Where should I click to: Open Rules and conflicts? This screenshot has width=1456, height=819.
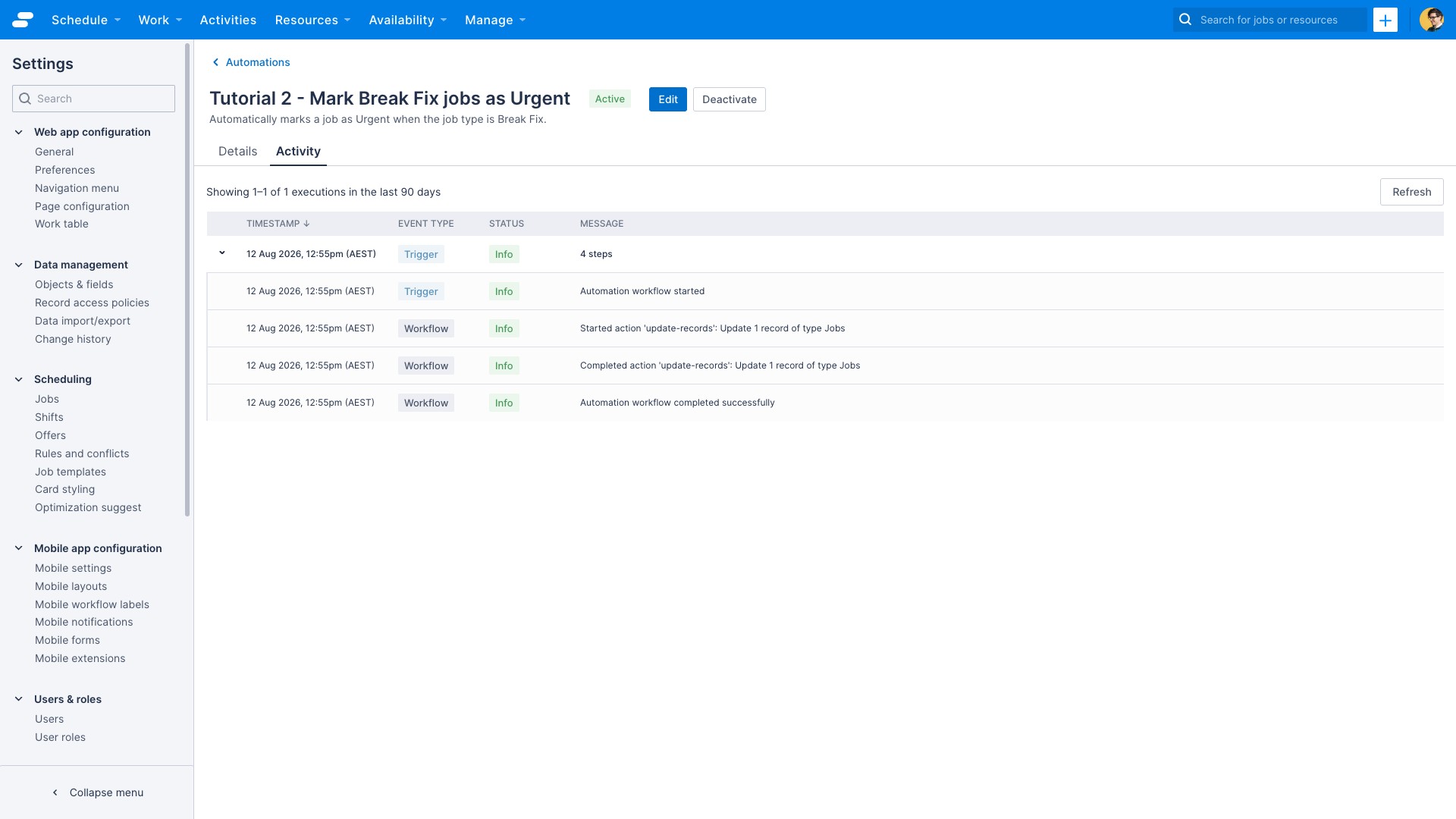click(x=82, y=453)
